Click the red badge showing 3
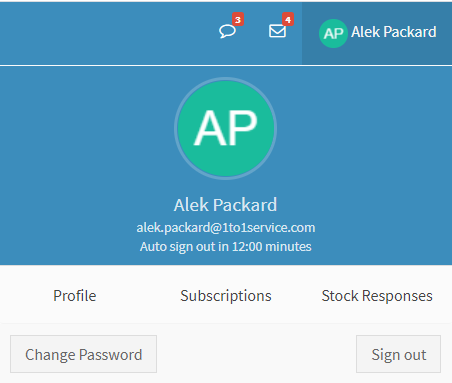The width and height of the screenshot is (452, 383). click(238, 20)
